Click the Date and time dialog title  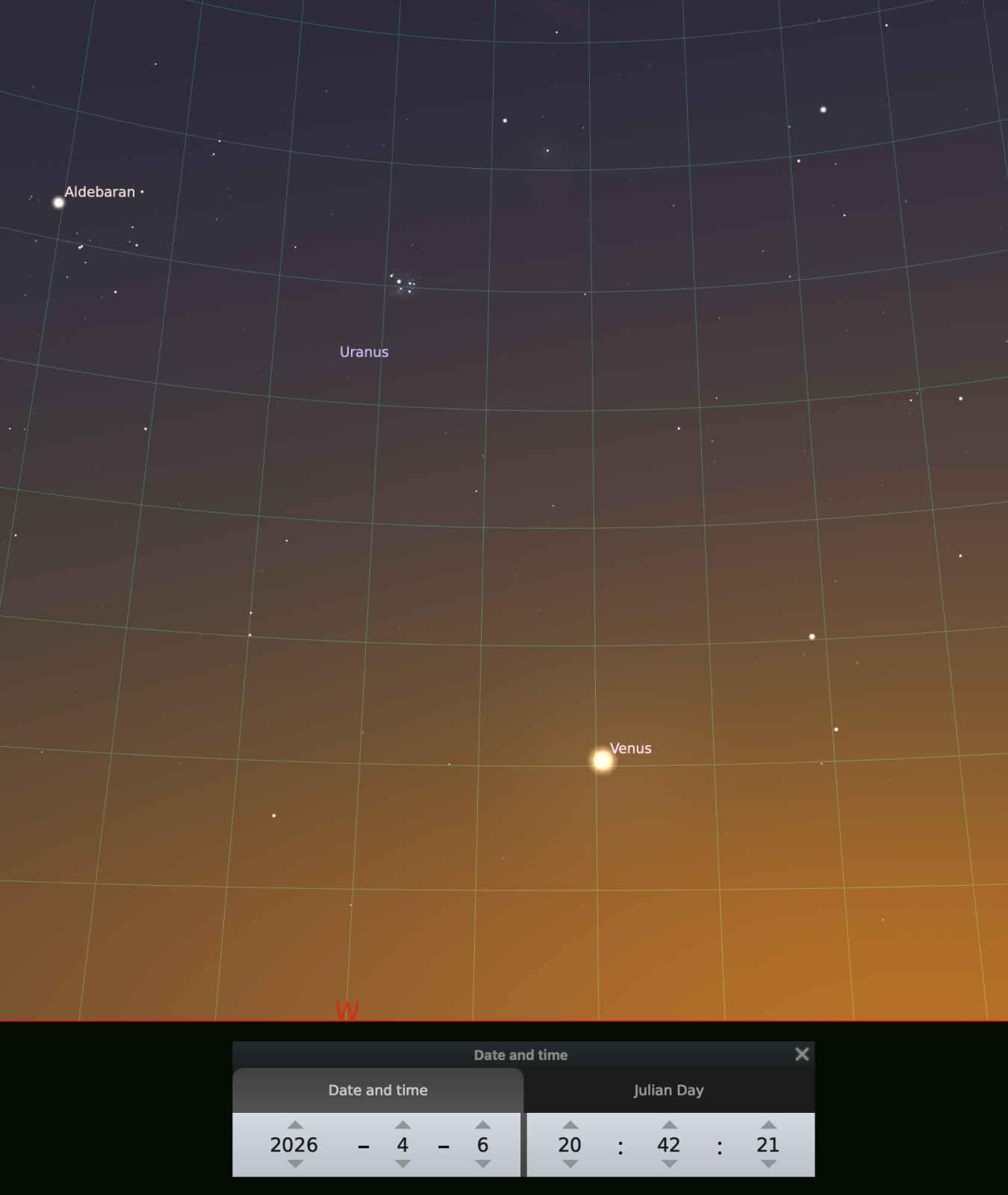coord(521,1055)
